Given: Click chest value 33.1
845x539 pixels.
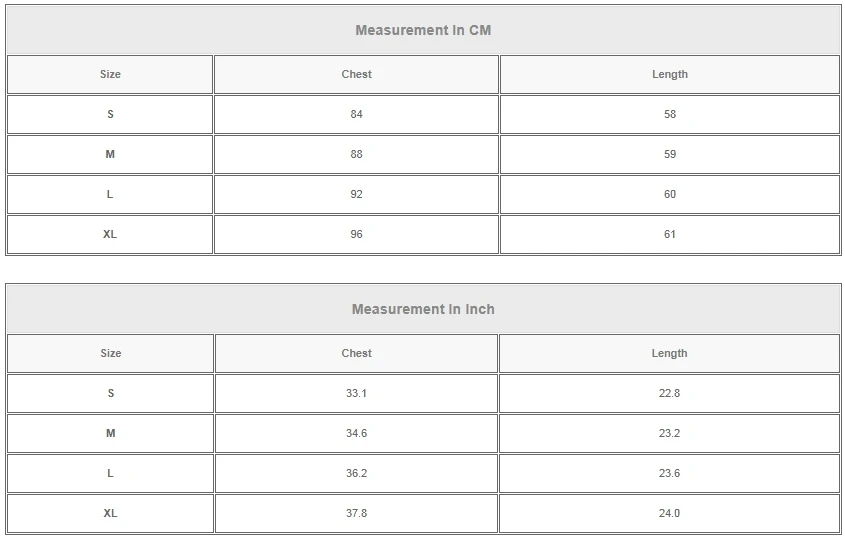Looking at the screenshot, I should 356,393.
